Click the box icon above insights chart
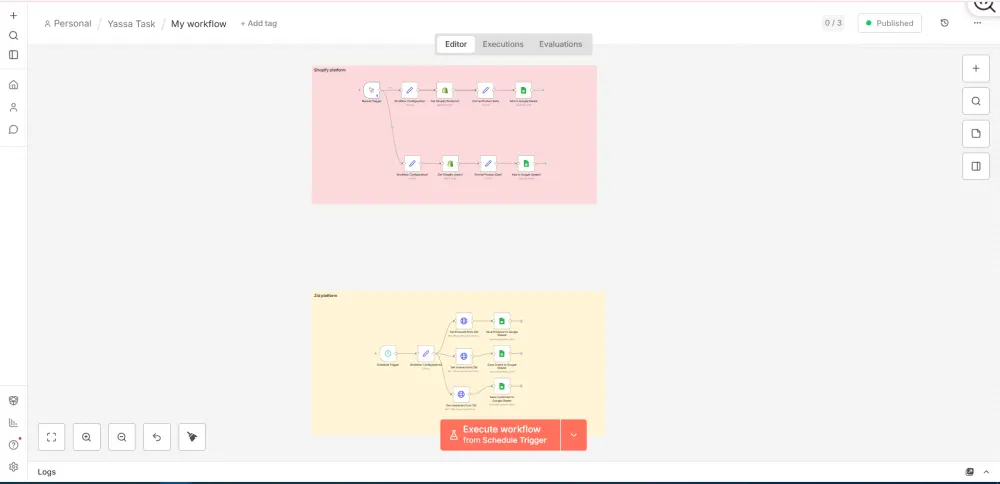The image size is (1000, 484). (13, 400)
